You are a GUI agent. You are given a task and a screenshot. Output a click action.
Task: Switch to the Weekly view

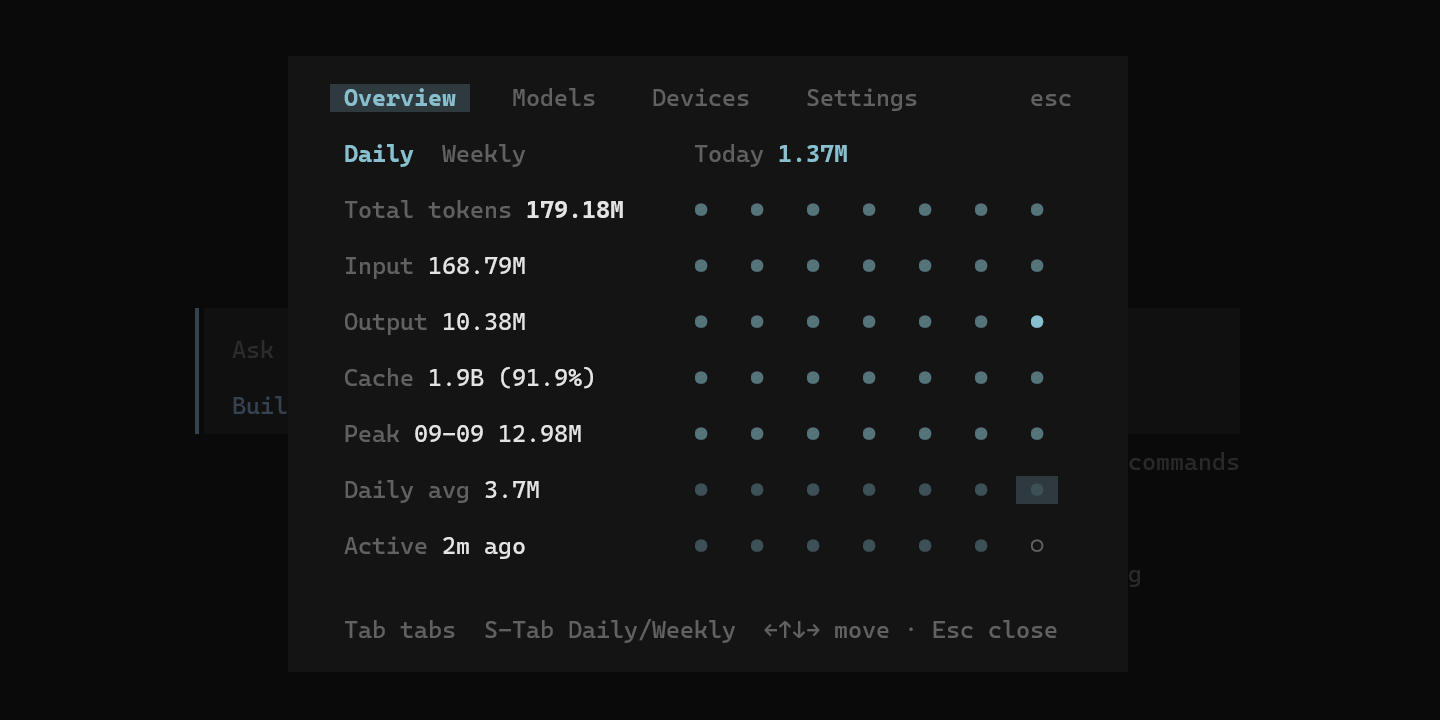[x=484, y=154]
